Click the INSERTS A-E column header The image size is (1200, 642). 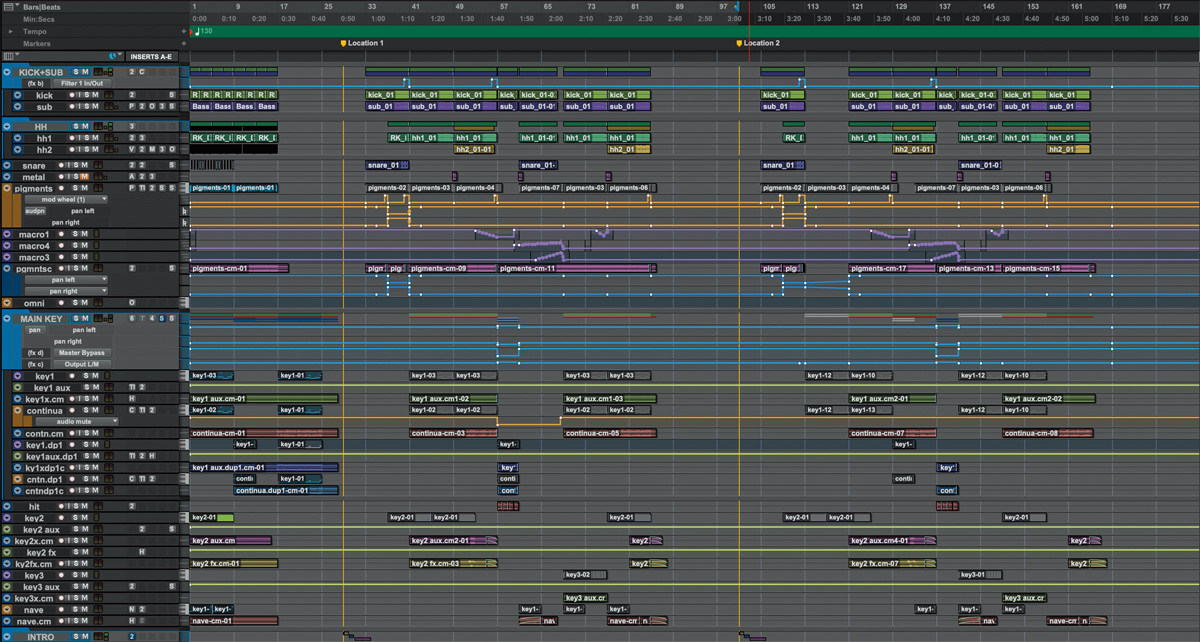(151, 56)
